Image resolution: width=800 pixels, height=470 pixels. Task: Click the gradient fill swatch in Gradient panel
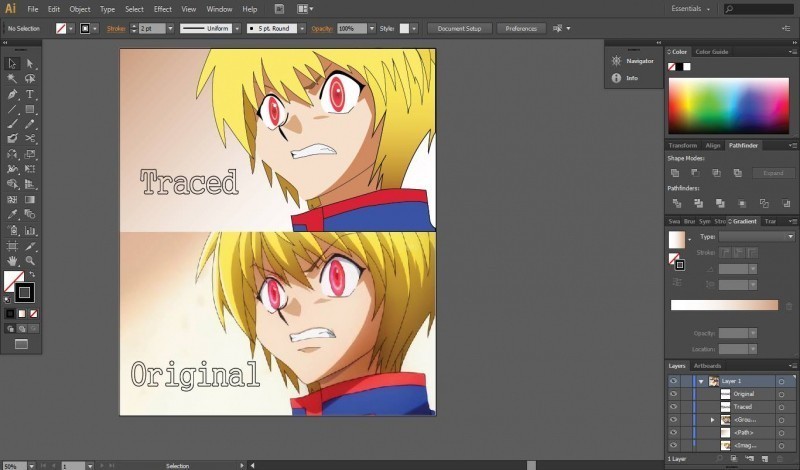pyautogui.click(x=677, y=240)
